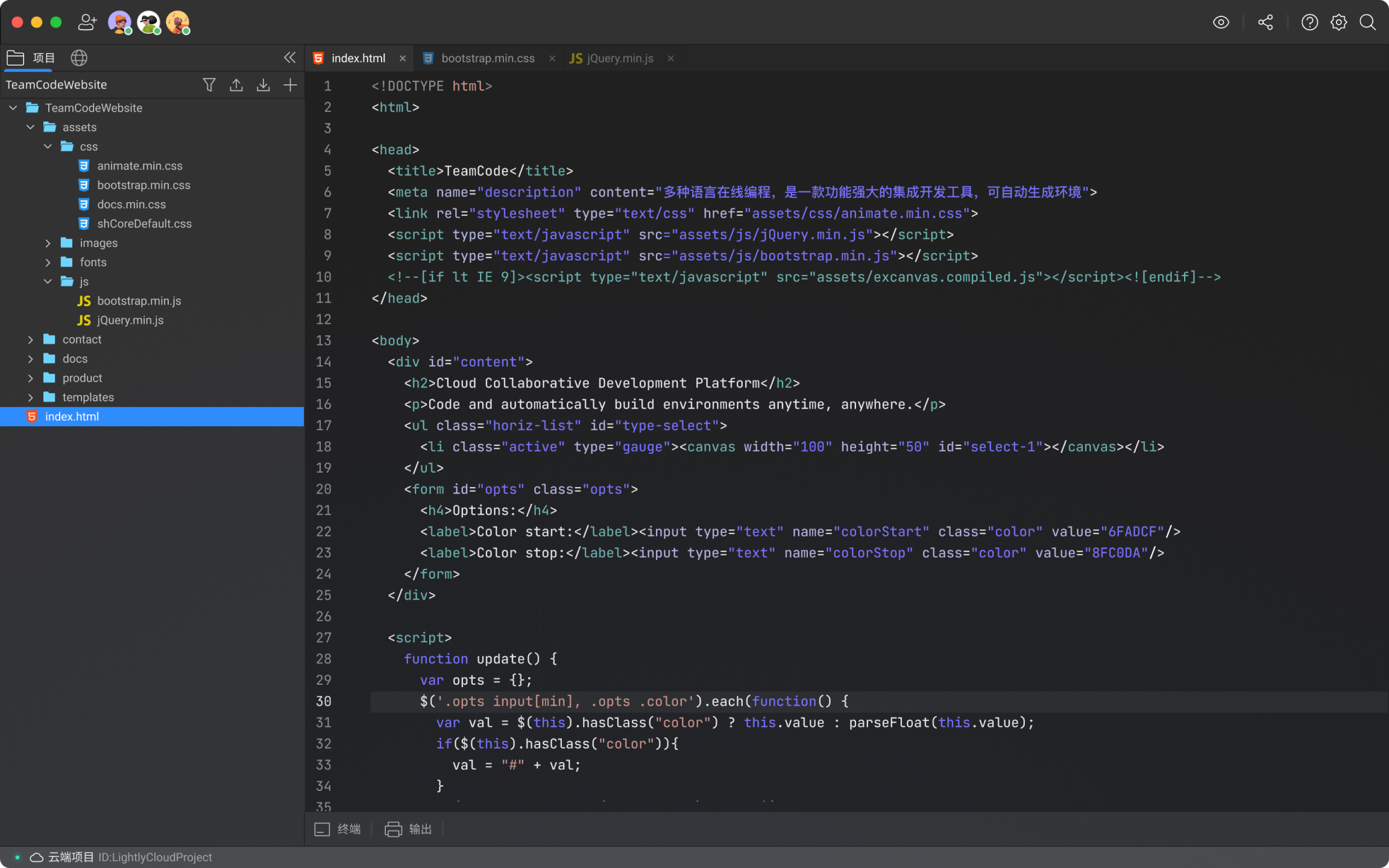Click the ID:LightlyCloudProject status text
This screenshot has height=868, width=1389.
pyautogui.click(x=156, y=857)
